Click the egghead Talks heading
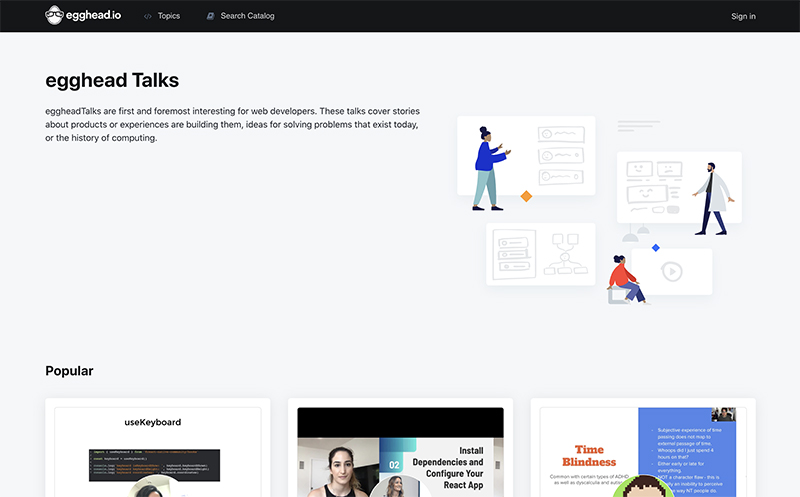Image resolution: width=800 pixels, height=497 pixels. (x=112, y=81)
